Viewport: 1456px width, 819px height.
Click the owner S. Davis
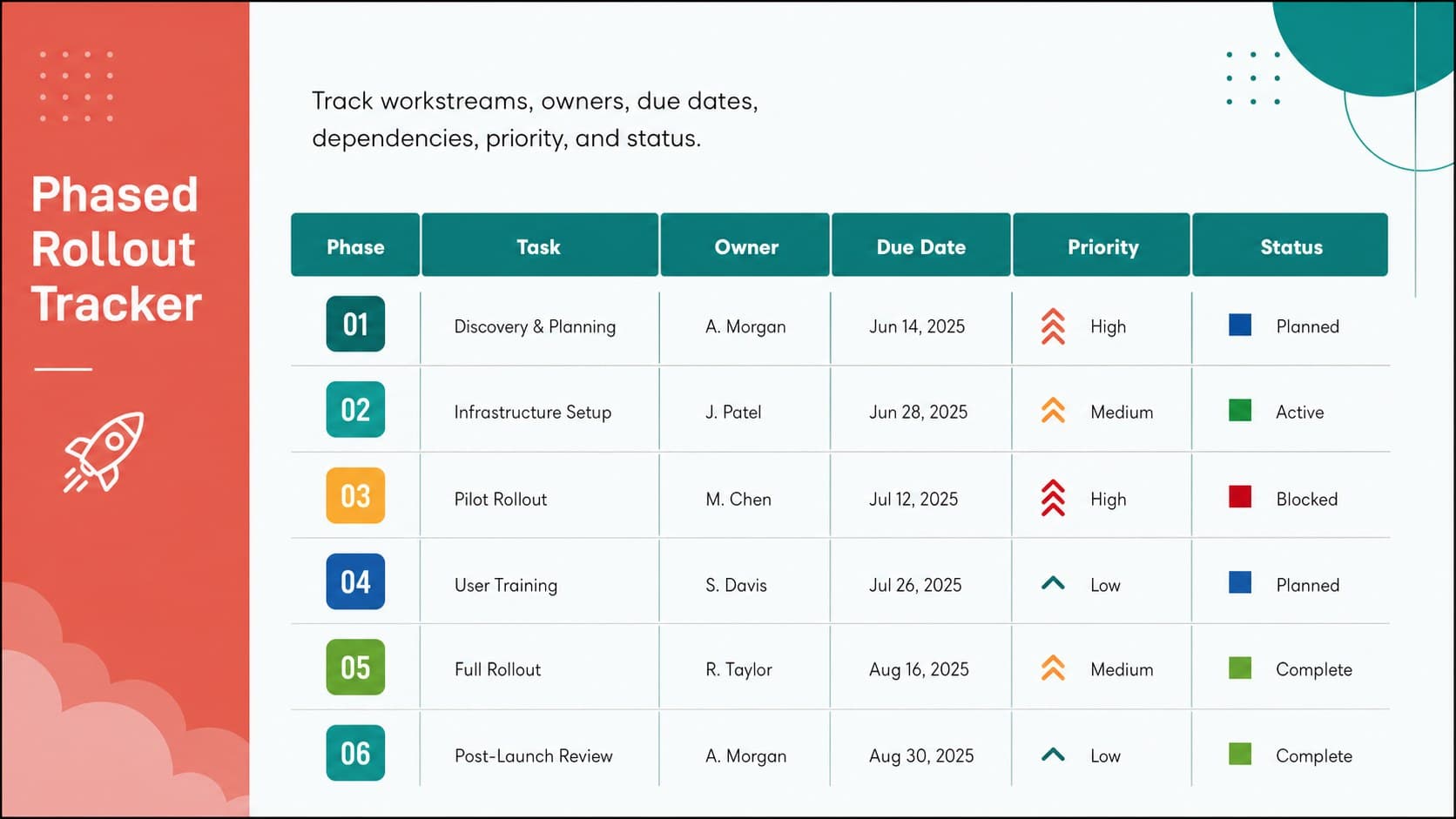[736, 585]
